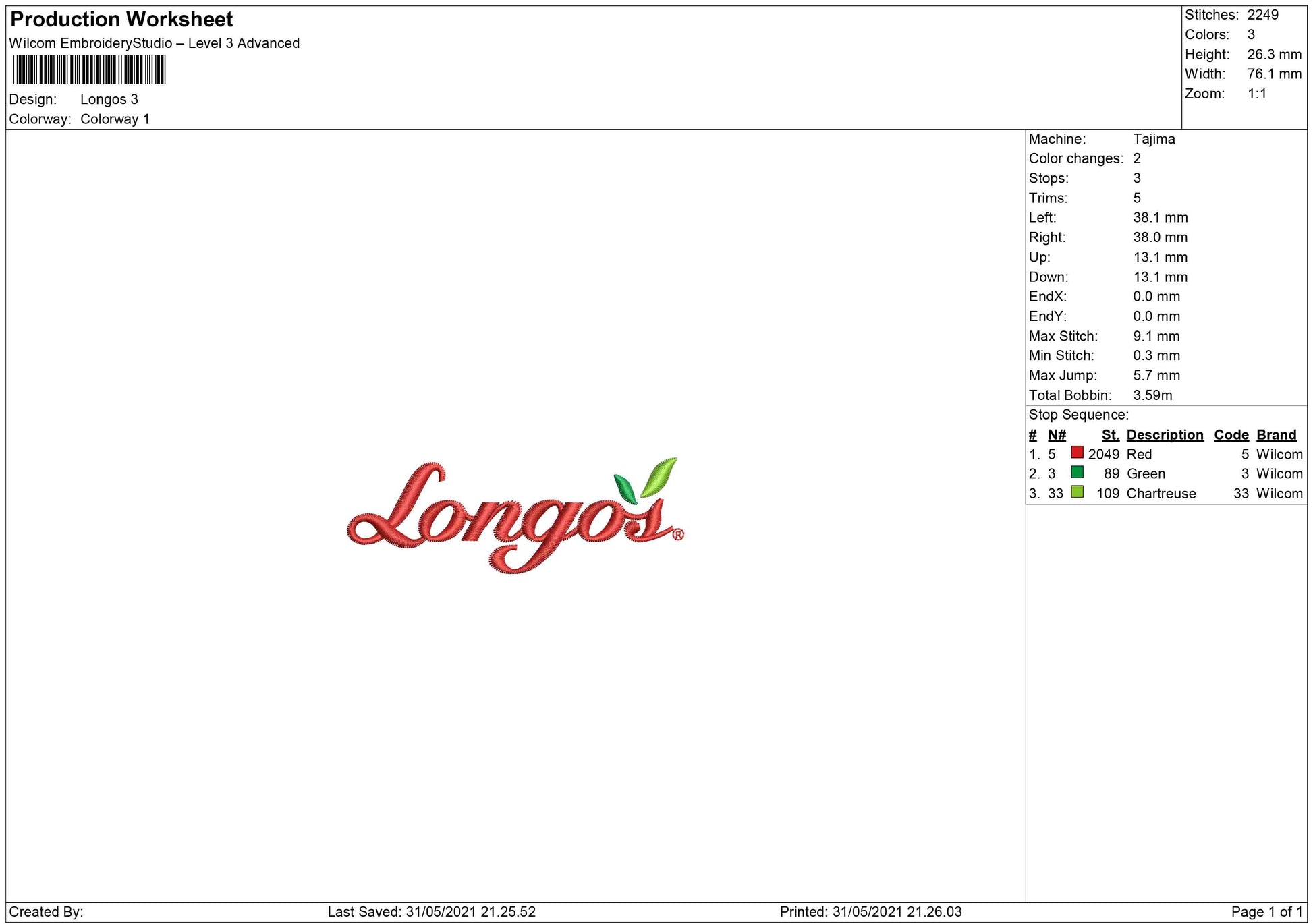Click the red thread color swatch
The image size is (1313, 924).
(x=1077, y=453)
